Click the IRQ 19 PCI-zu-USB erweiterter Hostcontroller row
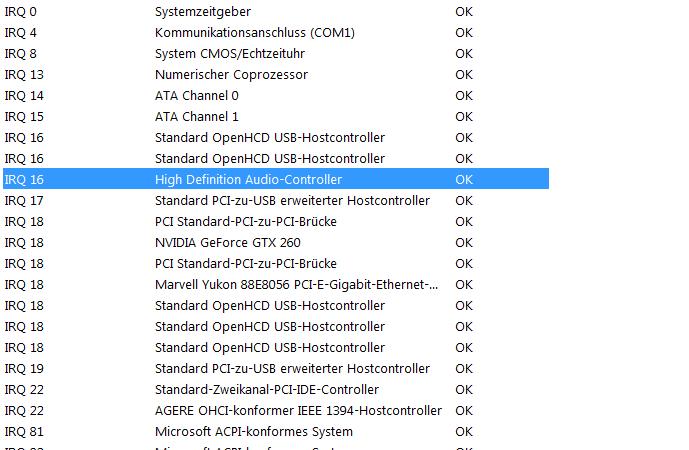This screenshot has width=689, height=450. point(276,369)
